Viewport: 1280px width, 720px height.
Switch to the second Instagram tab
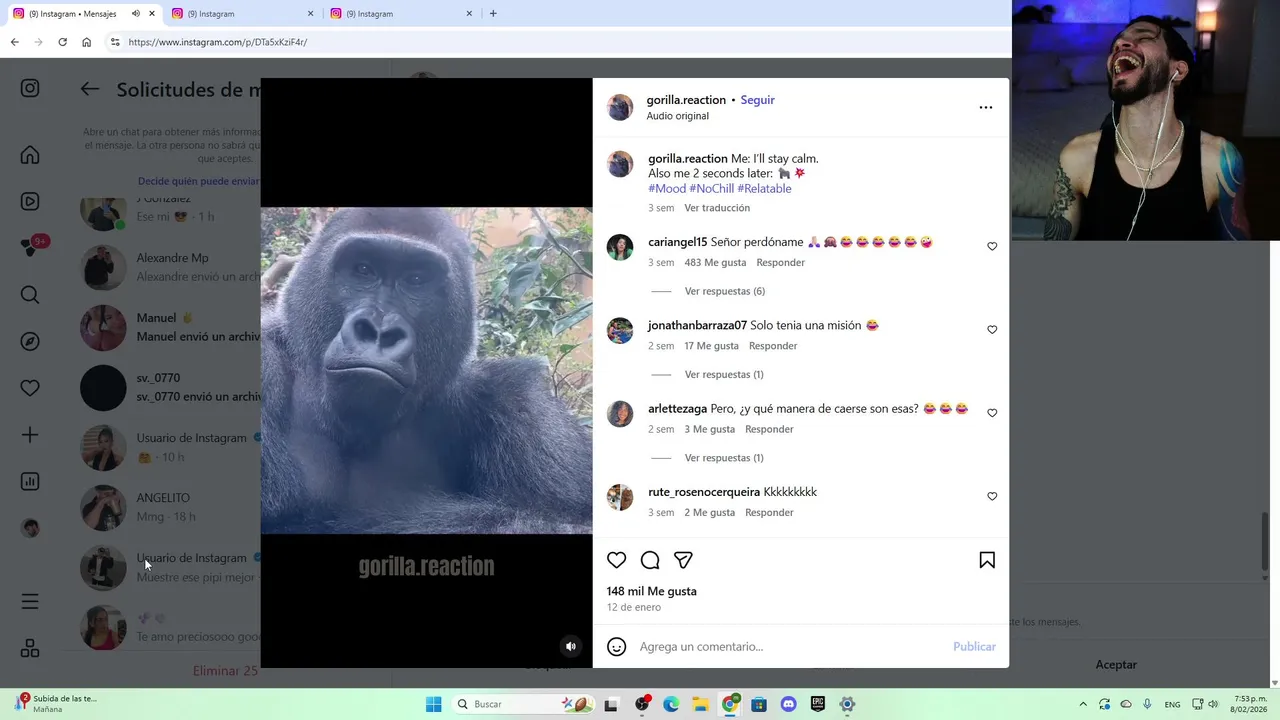242,14
